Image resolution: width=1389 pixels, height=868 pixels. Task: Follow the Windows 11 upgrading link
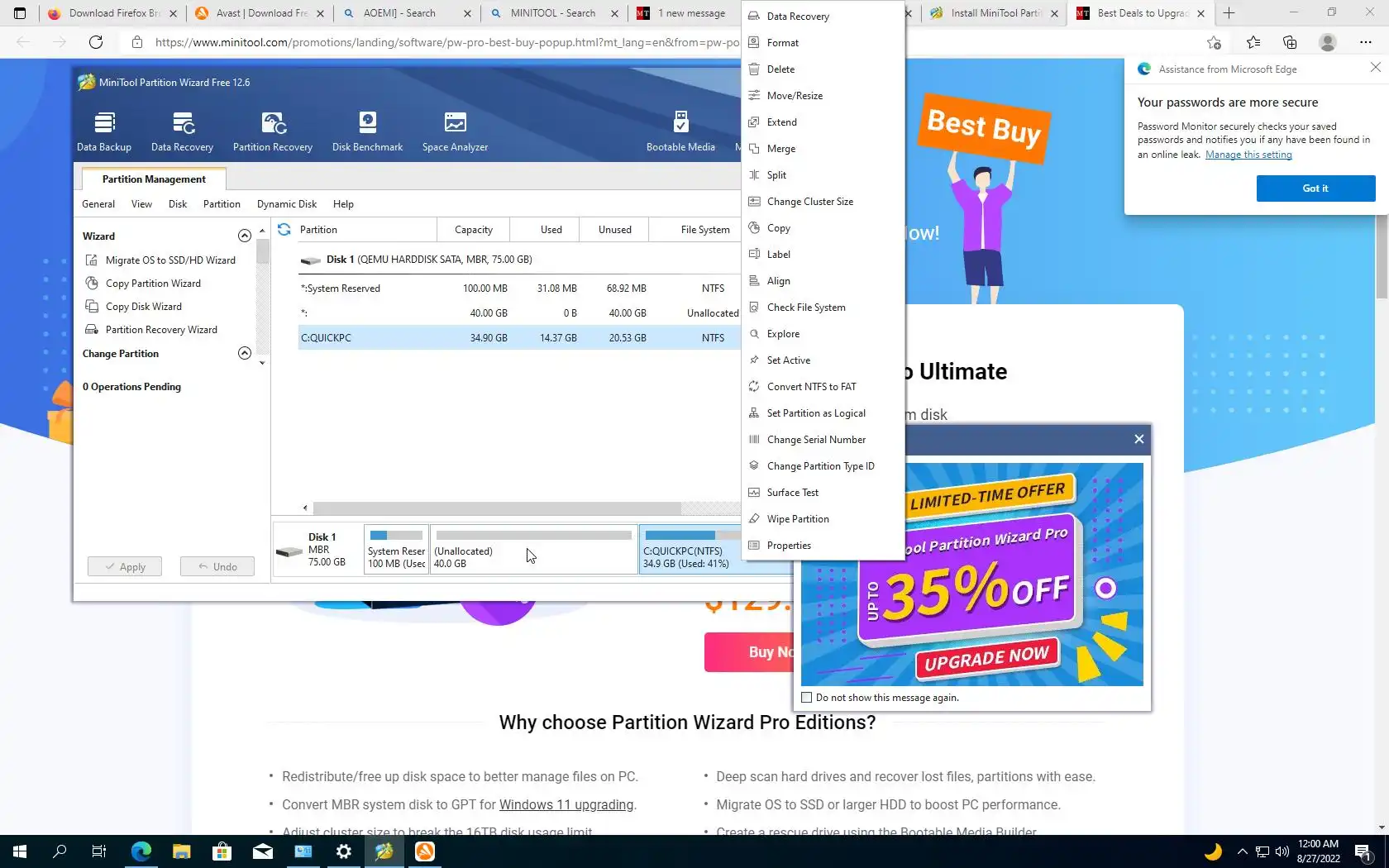[566, 804]
